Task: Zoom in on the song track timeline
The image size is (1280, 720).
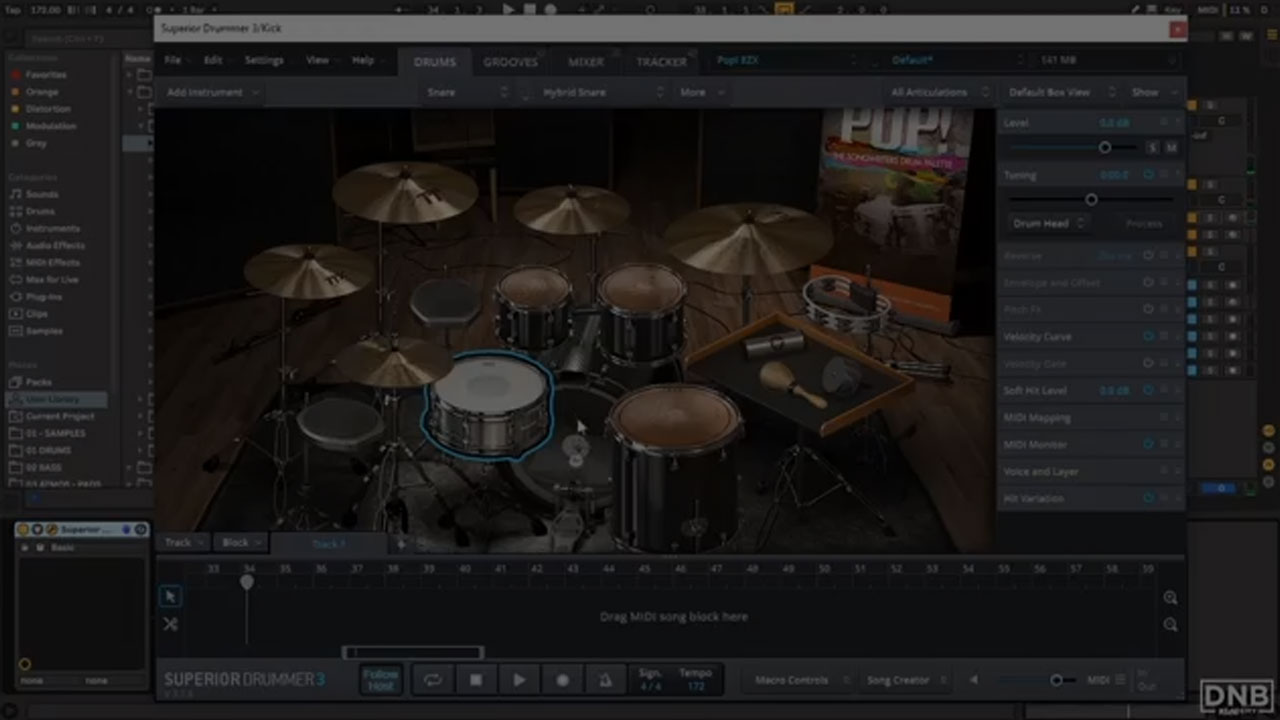Action: click(1170, 598)
